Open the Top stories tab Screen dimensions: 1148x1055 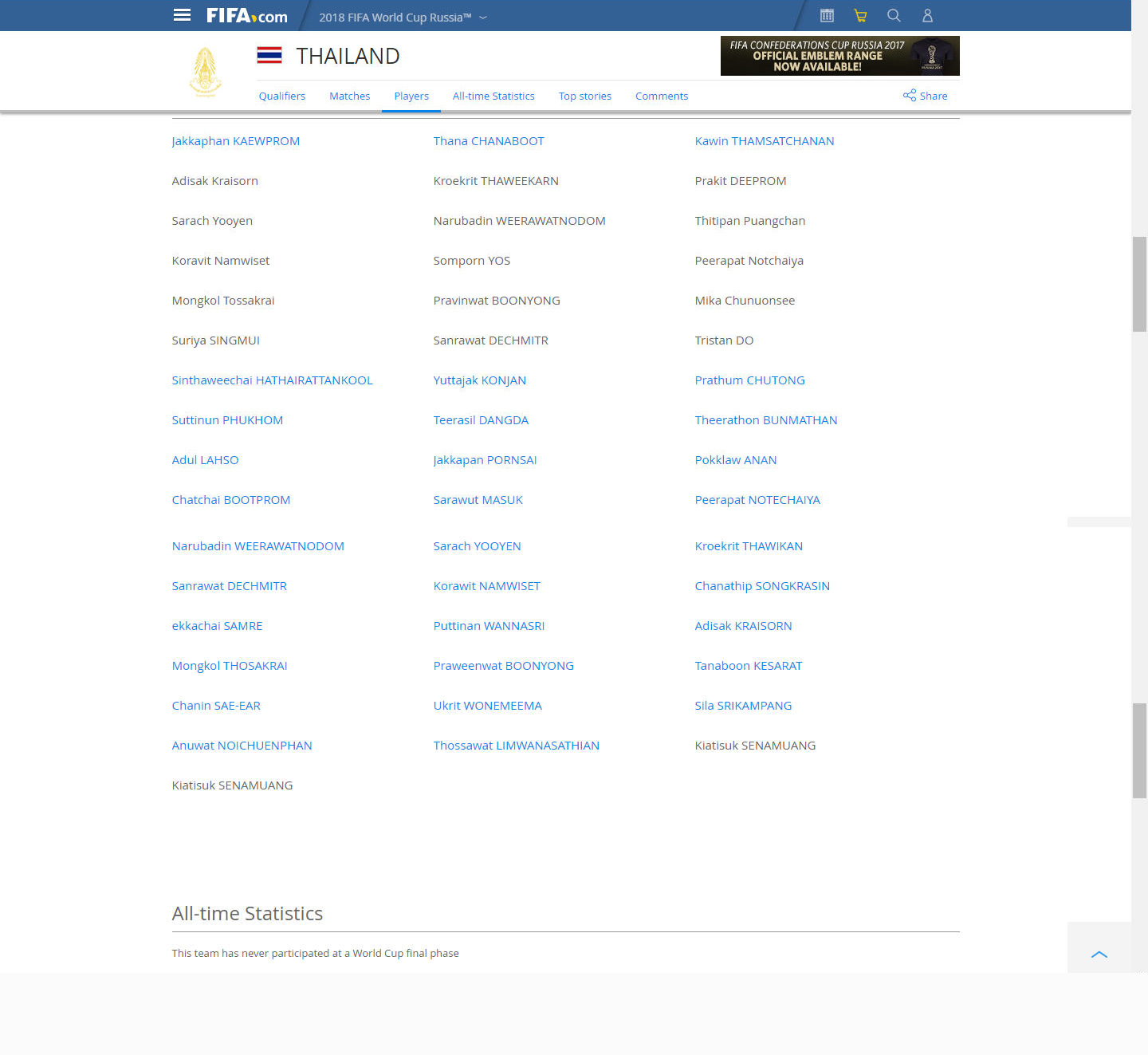tap(585, 96)
